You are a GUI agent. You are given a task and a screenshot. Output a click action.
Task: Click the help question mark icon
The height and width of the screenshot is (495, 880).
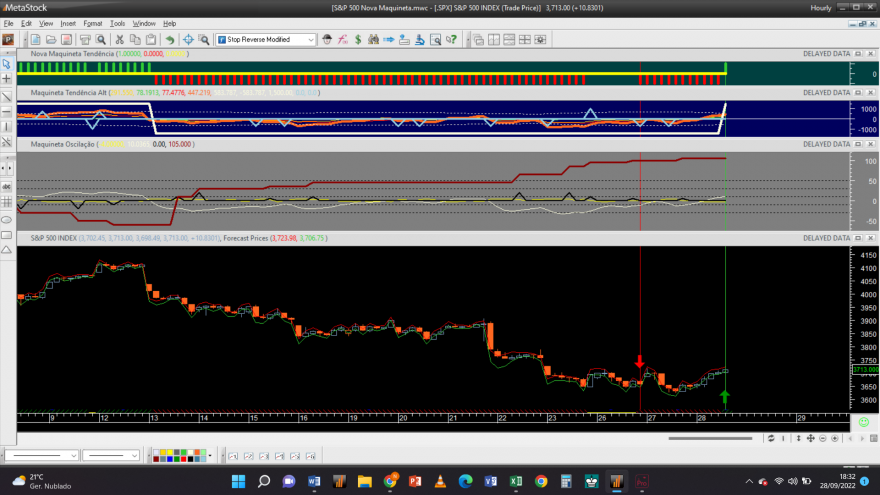[451, 39]
